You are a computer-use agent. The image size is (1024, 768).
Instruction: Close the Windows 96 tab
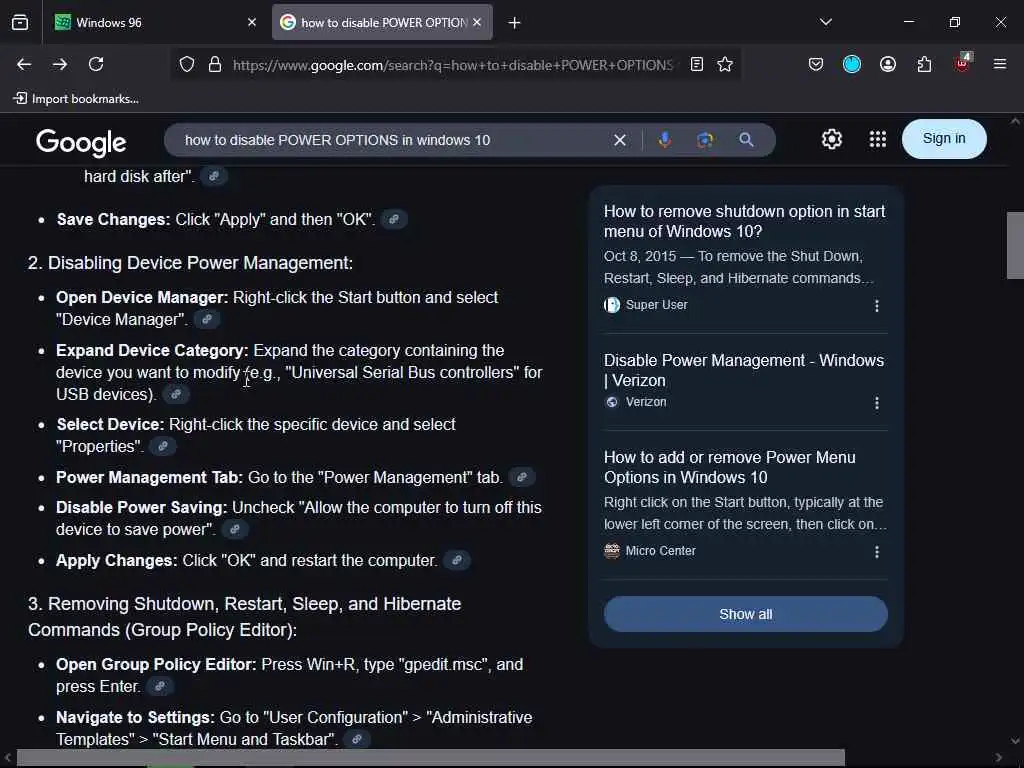[x=252, y=22]
